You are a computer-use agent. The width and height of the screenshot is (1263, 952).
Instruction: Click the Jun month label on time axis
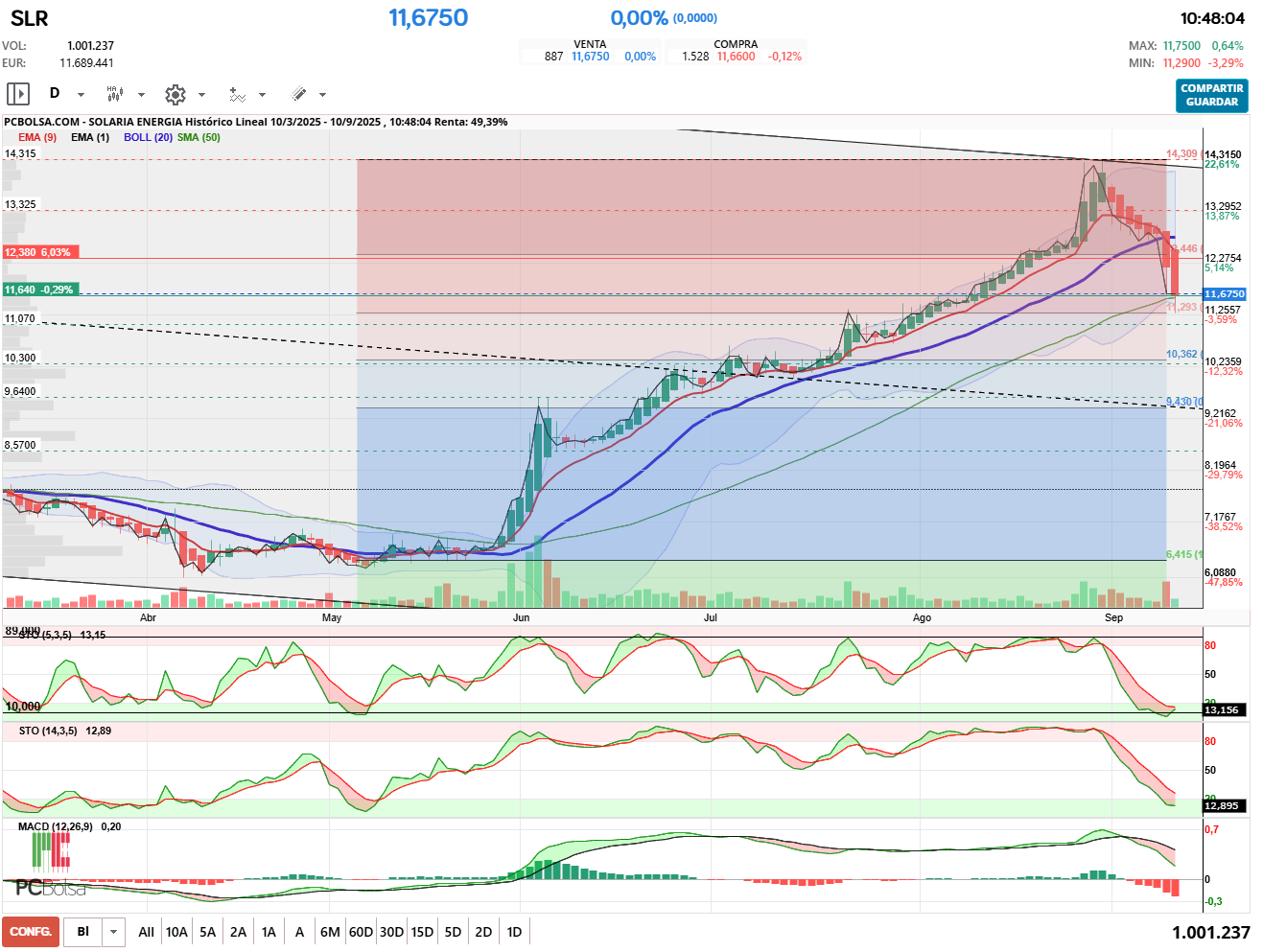pyautogui.click(x=521, y=617)
